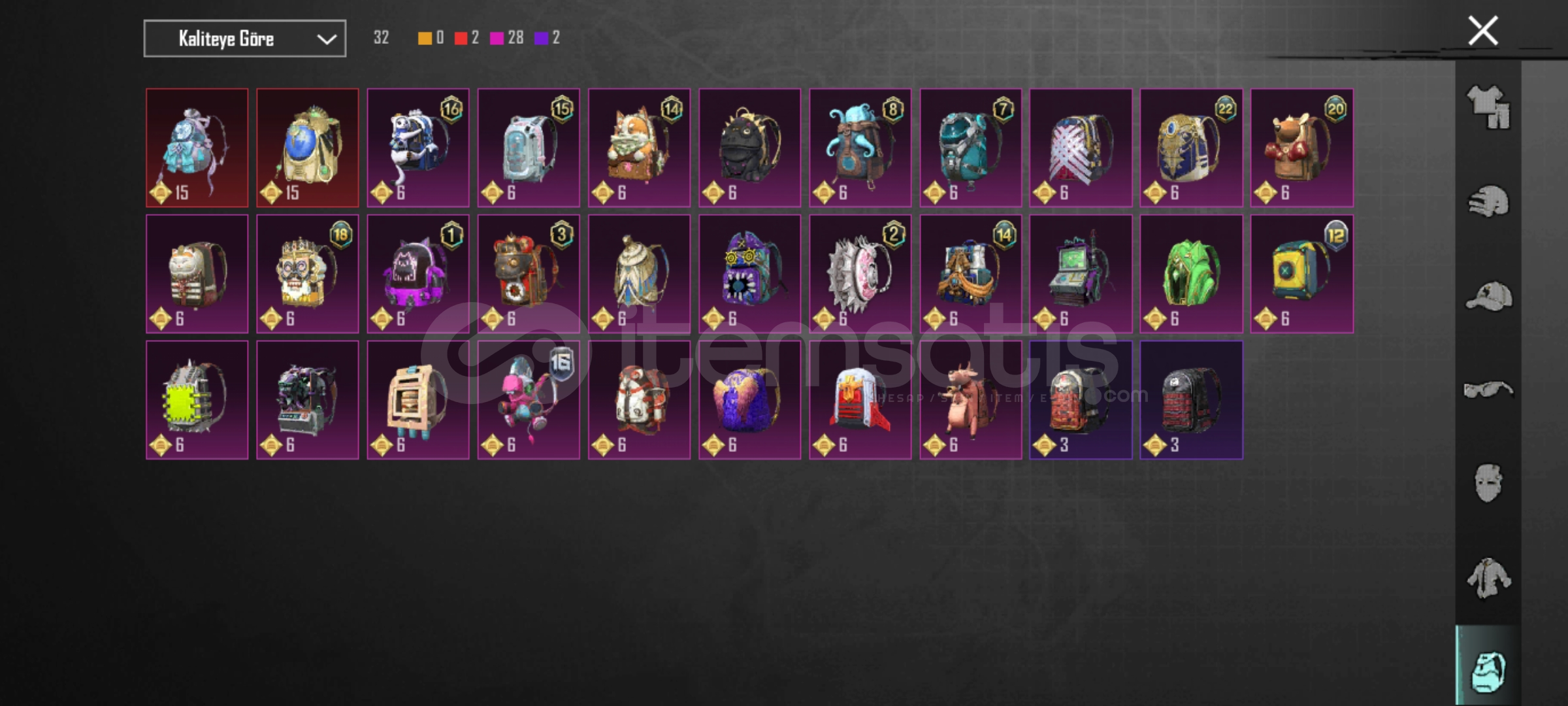Open the face mask category icon

(1488, 483)
